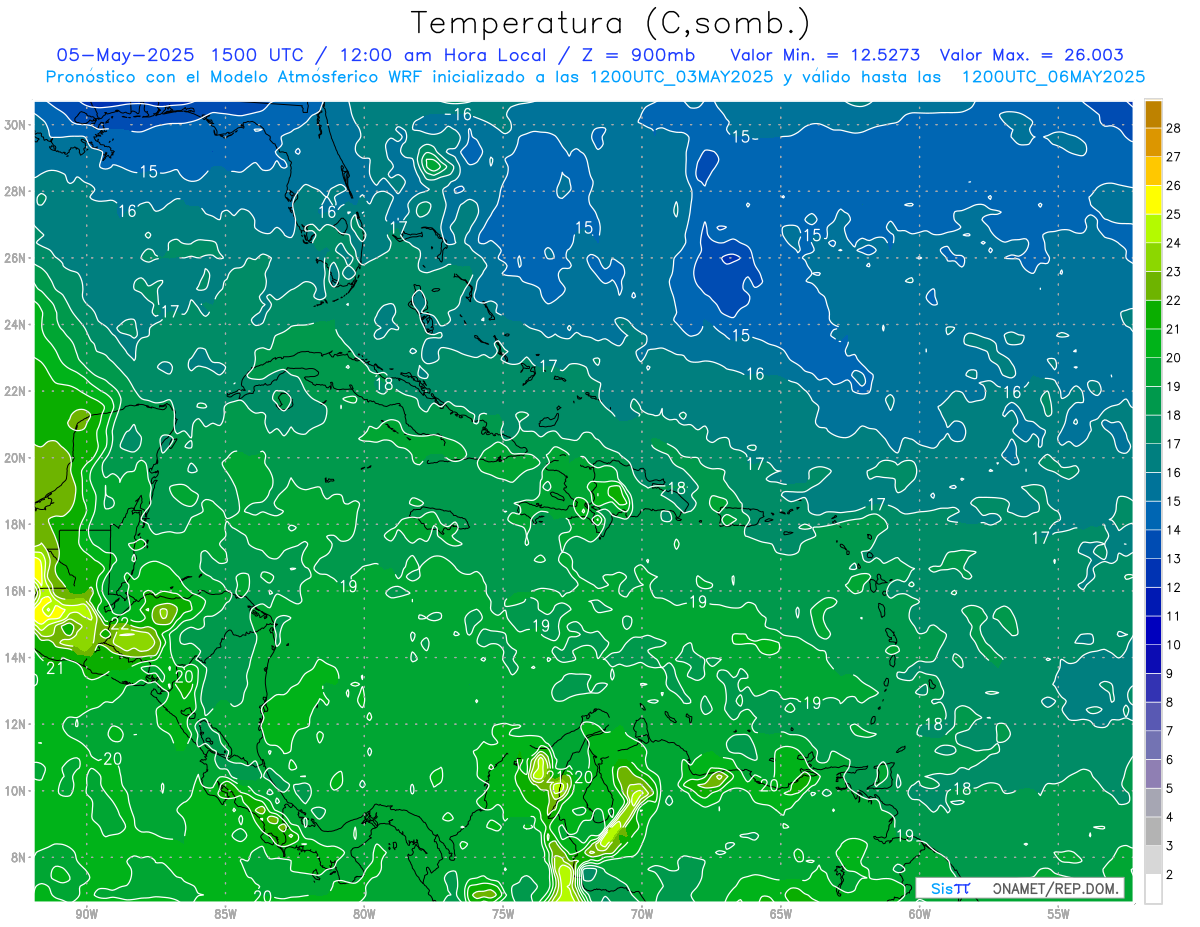1200x927 pixels.
Task: Click latitude axis label '30N'
Action: (16, 125)
